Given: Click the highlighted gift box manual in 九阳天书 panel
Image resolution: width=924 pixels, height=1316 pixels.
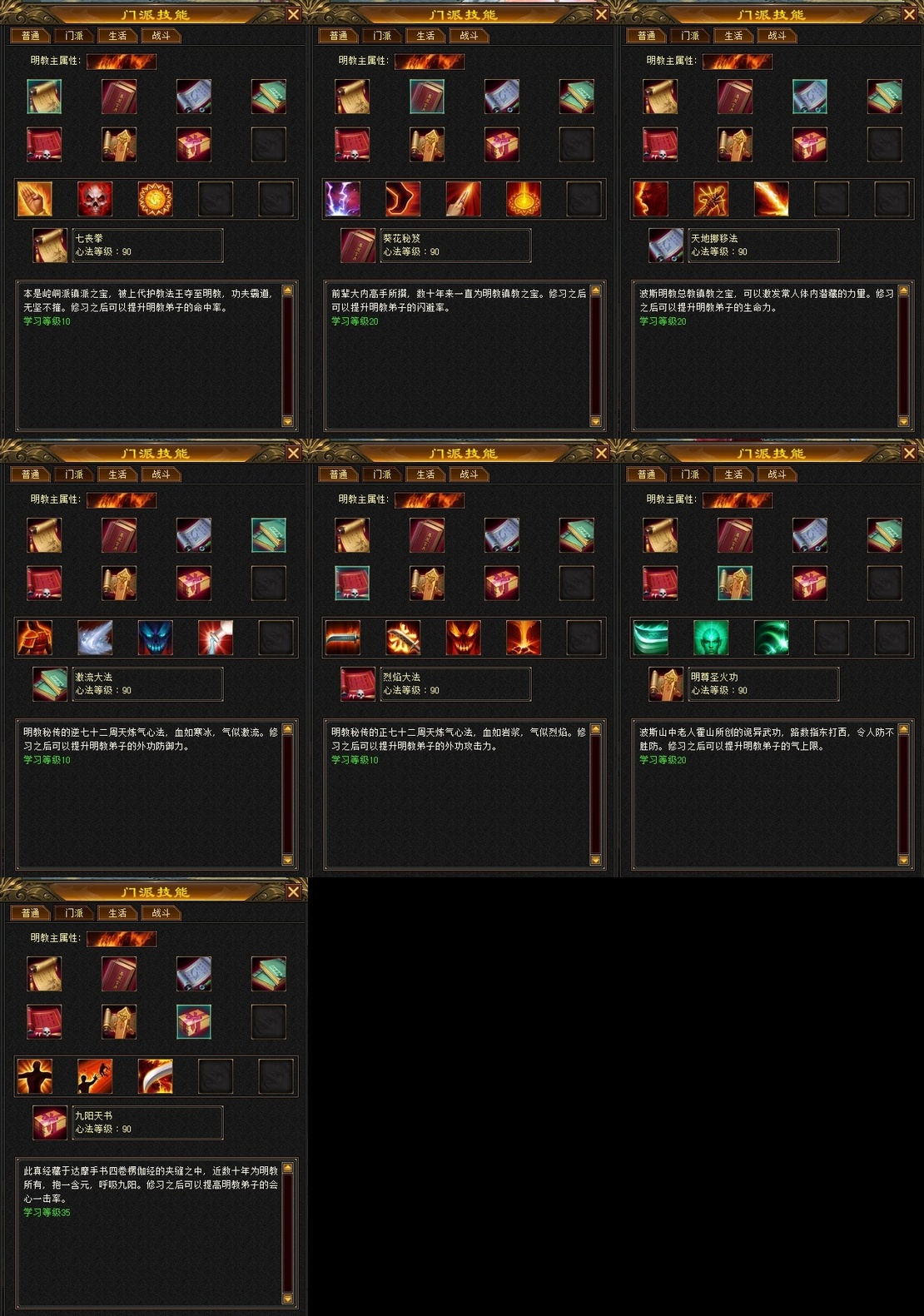Looking at the screenshot, I should pyautogui.click(x=194, y=1021).
